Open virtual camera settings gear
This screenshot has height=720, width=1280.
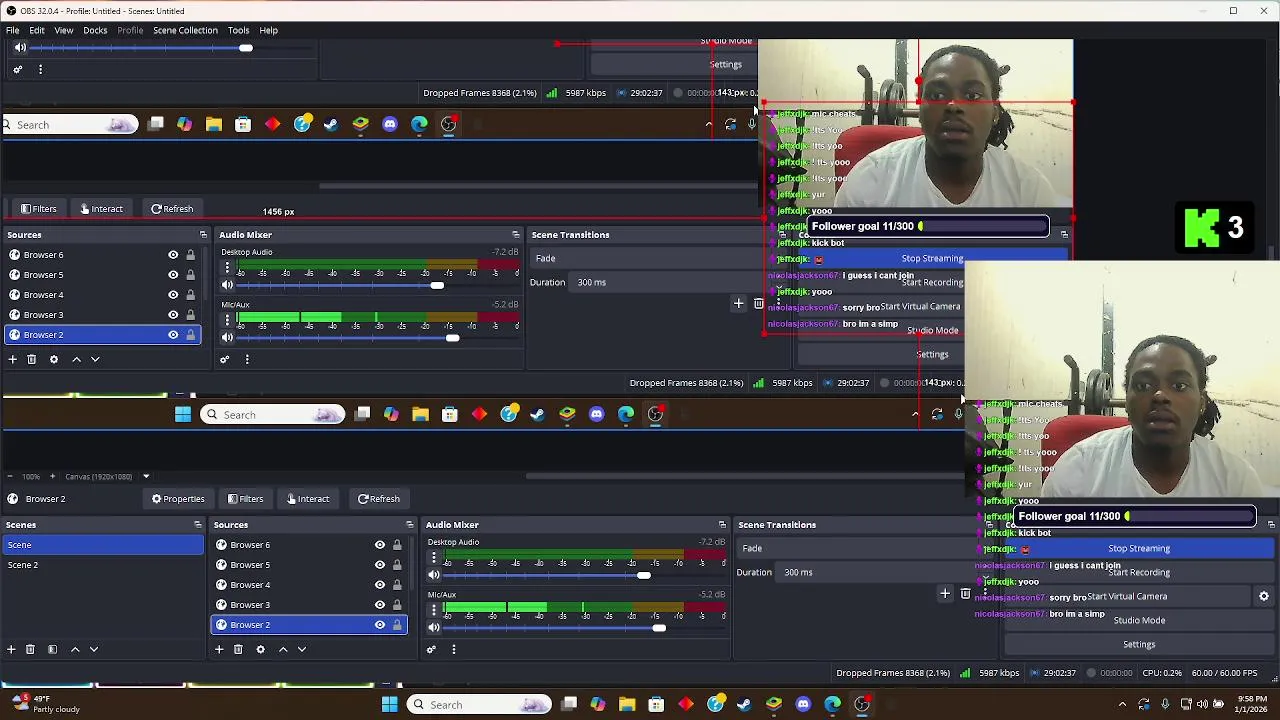[x=1264, y=596]
